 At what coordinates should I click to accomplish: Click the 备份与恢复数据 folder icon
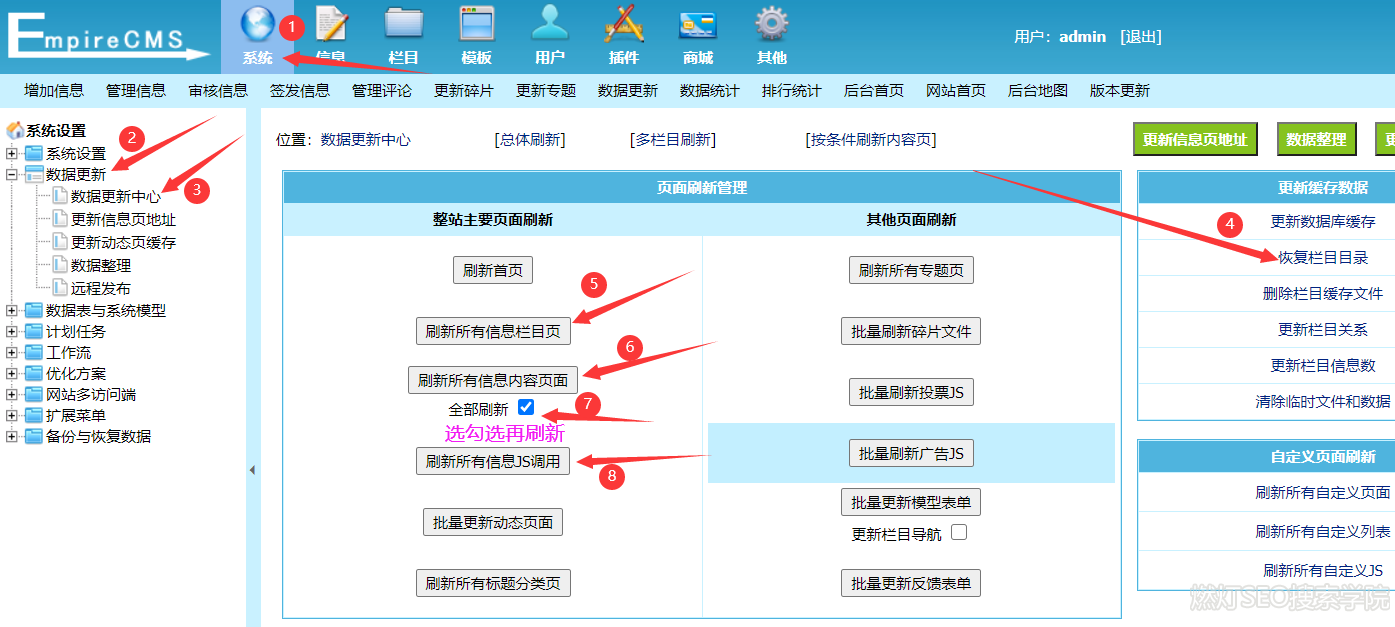[34, 436]
